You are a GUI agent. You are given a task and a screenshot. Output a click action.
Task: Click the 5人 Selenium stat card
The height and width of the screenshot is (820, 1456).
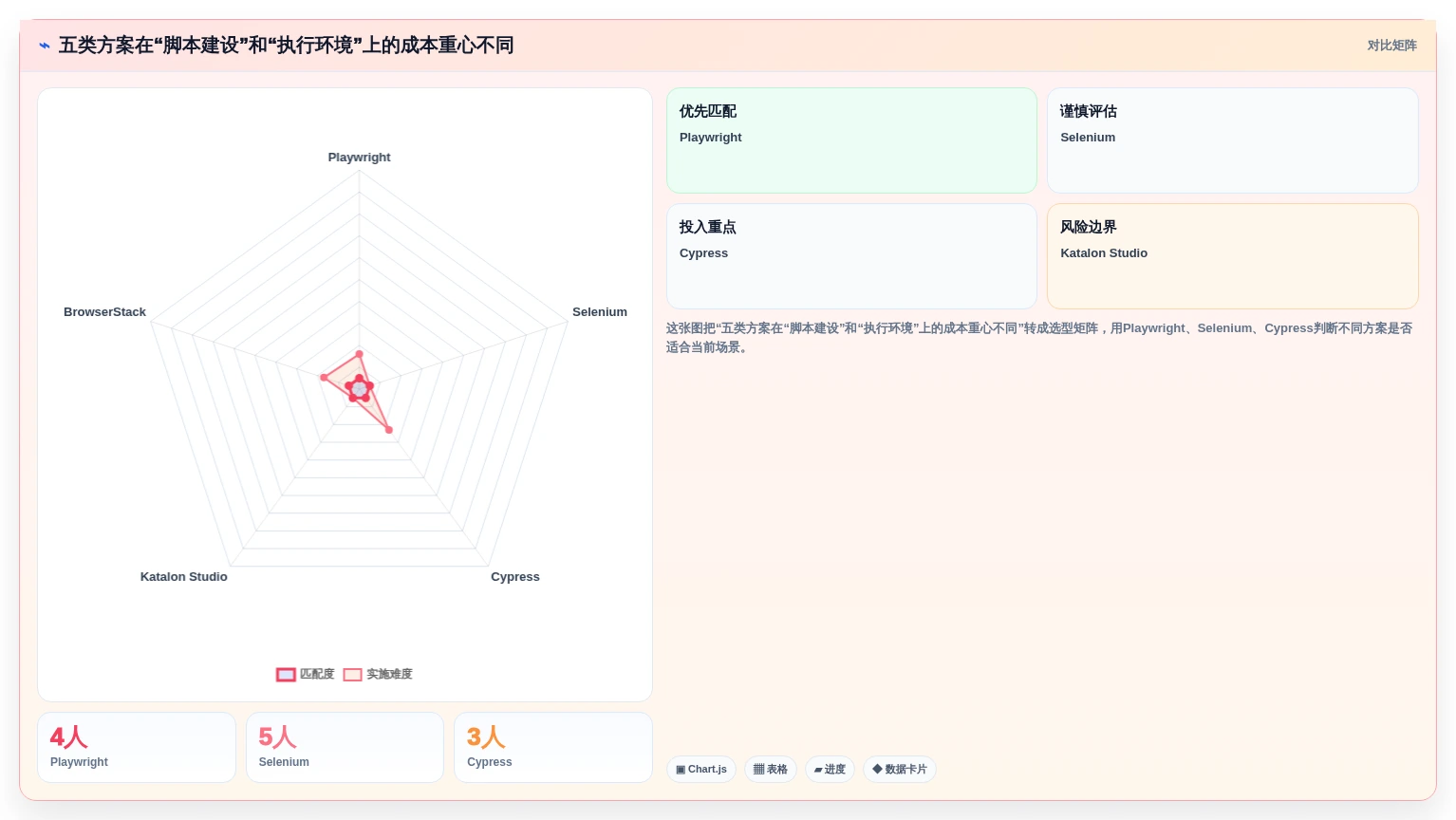point(345,748)
